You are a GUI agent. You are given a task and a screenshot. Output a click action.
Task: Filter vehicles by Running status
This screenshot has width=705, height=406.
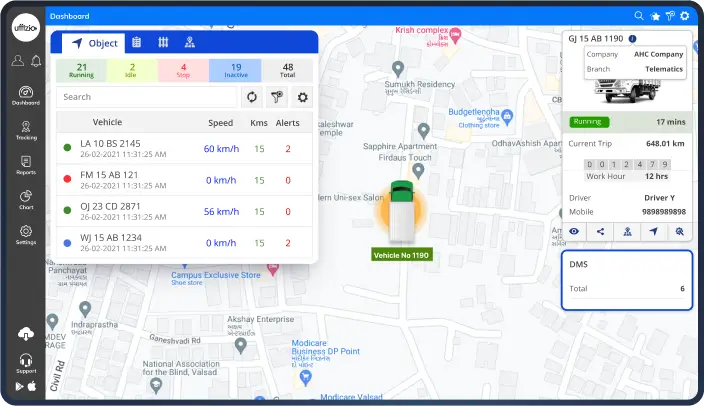pos(81,70)
